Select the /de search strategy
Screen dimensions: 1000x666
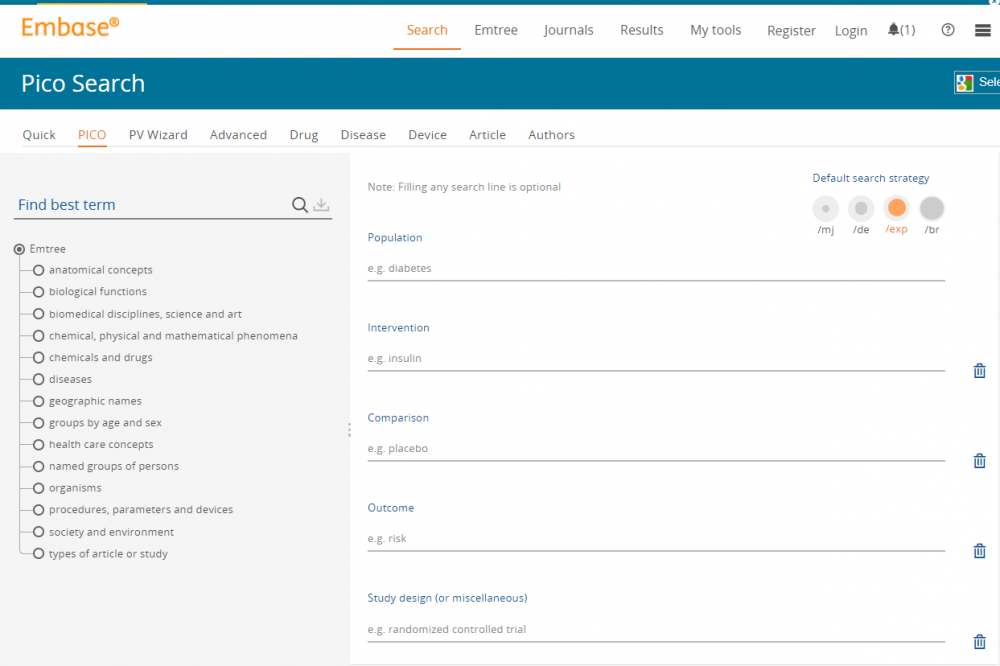coord(861,209)
